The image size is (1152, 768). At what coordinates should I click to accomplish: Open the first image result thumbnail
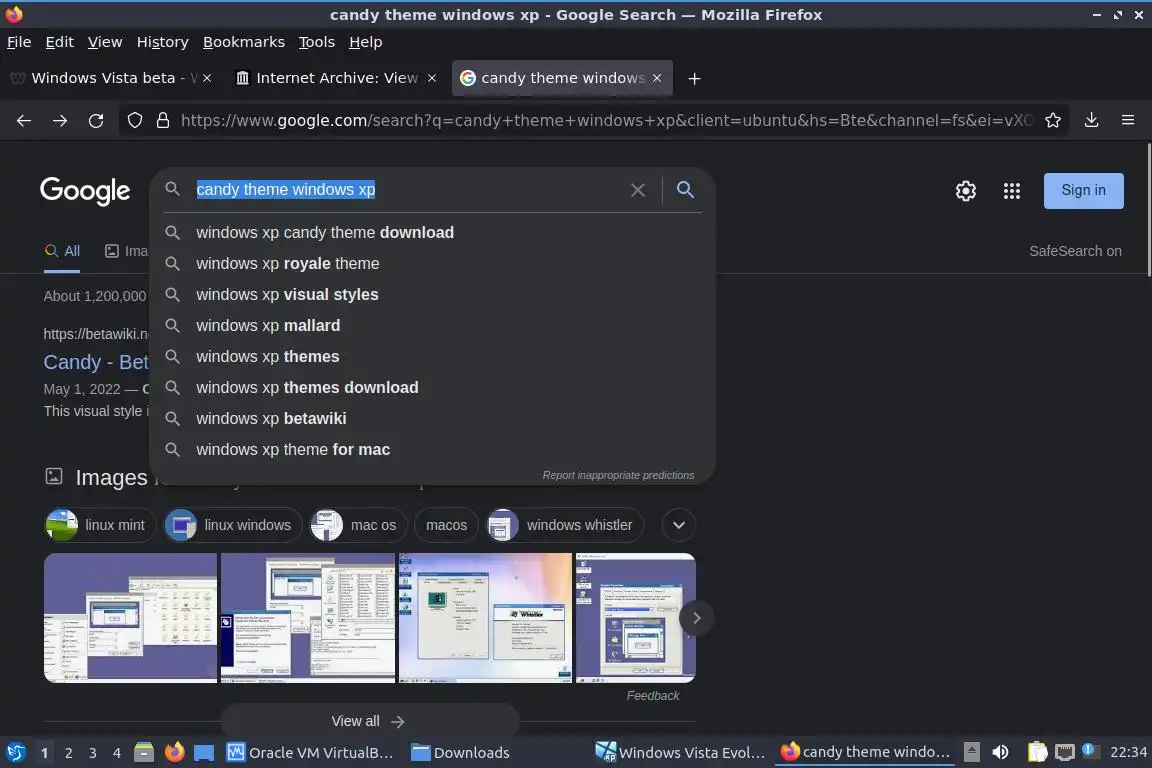point(130,618)
